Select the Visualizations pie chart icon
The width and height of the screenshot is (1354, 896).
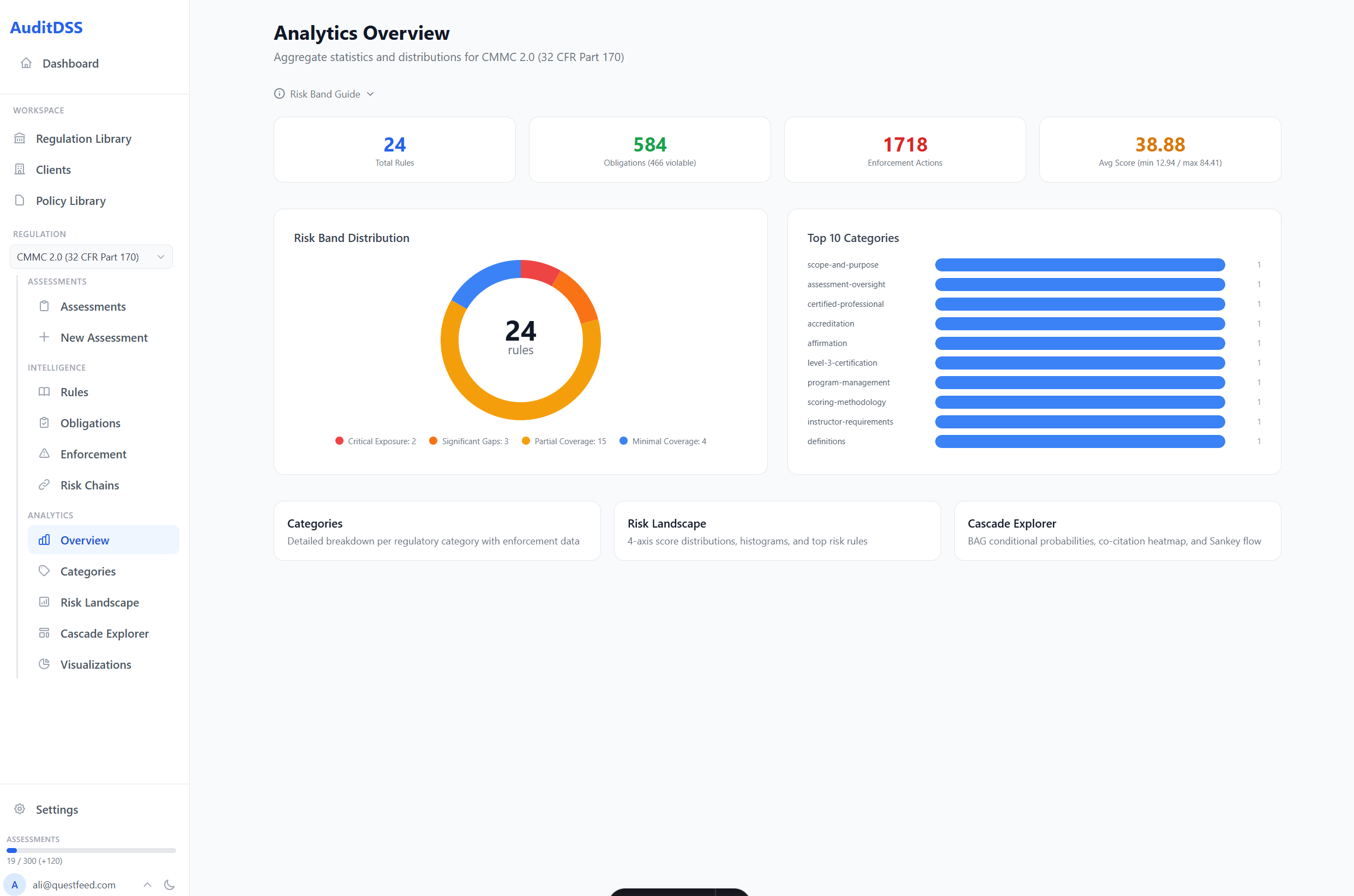[45, 664]
